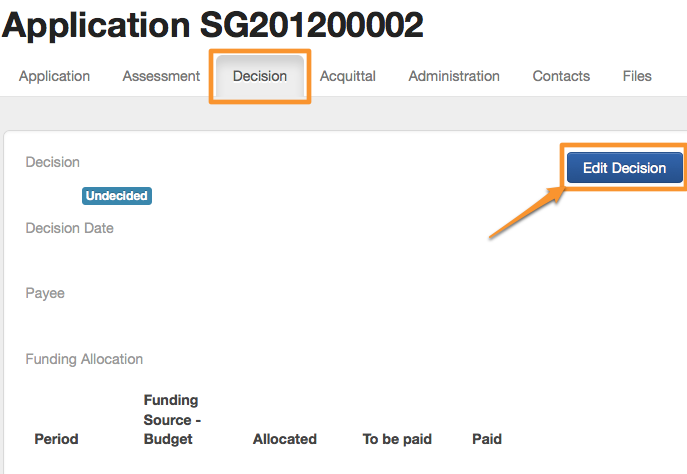Click the Funding Allocation heading
The image size is (687, 474).
coord(84,359)
